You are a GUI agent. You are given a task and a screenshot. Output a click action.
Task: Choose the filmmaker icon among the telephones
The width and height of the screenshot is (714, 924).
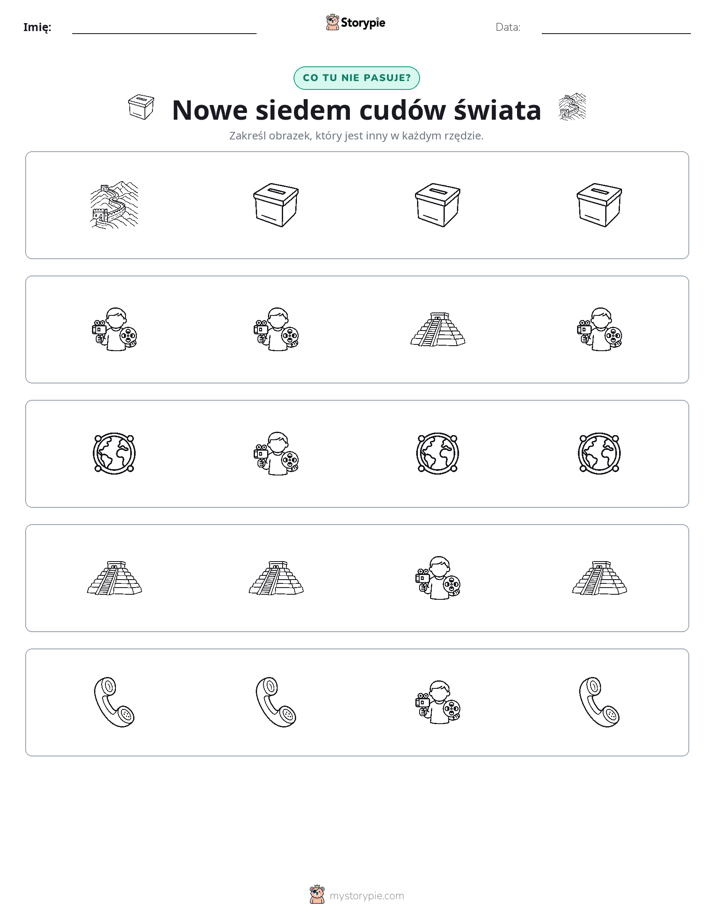(438, 702)
